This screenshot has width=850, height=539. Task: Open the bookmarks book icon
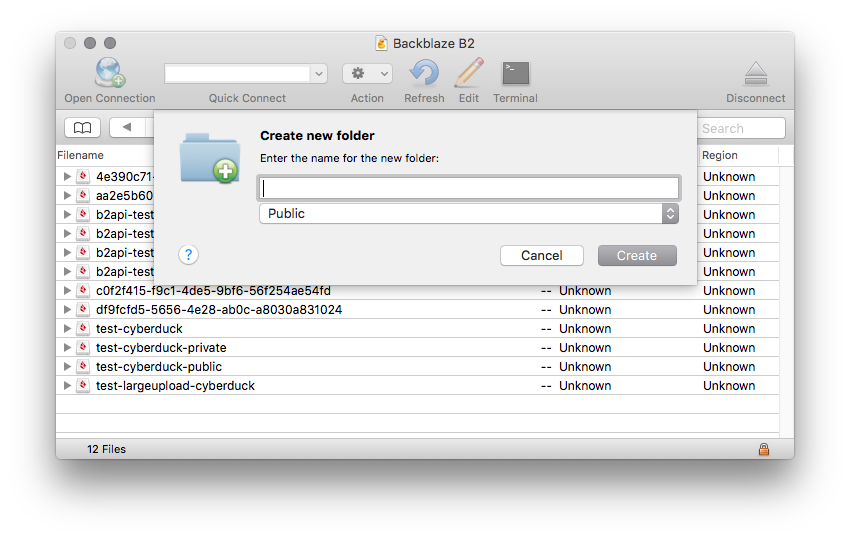(x=82, y=127)
